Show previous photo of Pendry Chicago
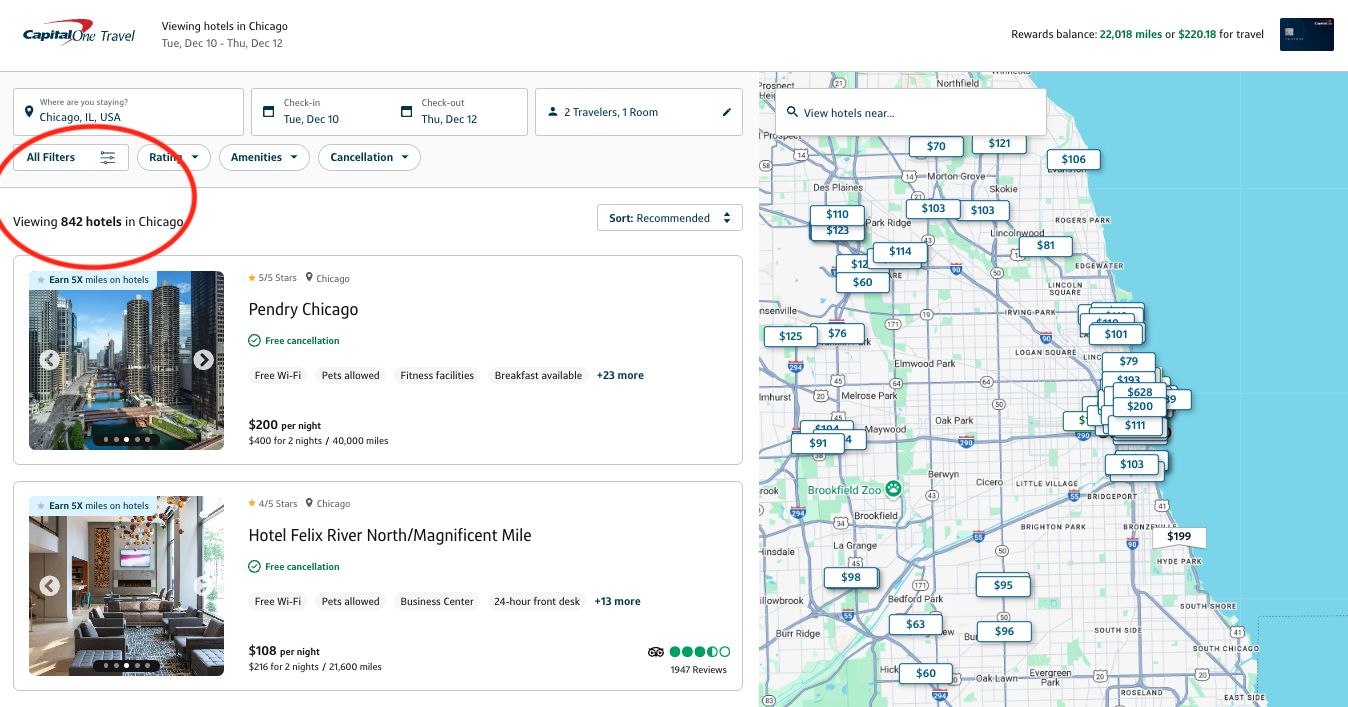 (x=49, y=360)
